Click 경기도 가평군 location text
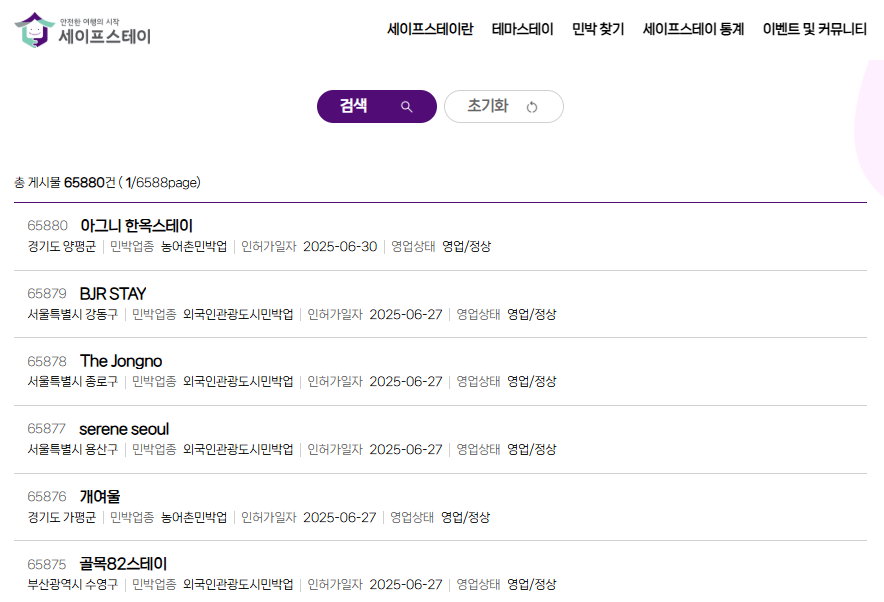 click(62, 517)
